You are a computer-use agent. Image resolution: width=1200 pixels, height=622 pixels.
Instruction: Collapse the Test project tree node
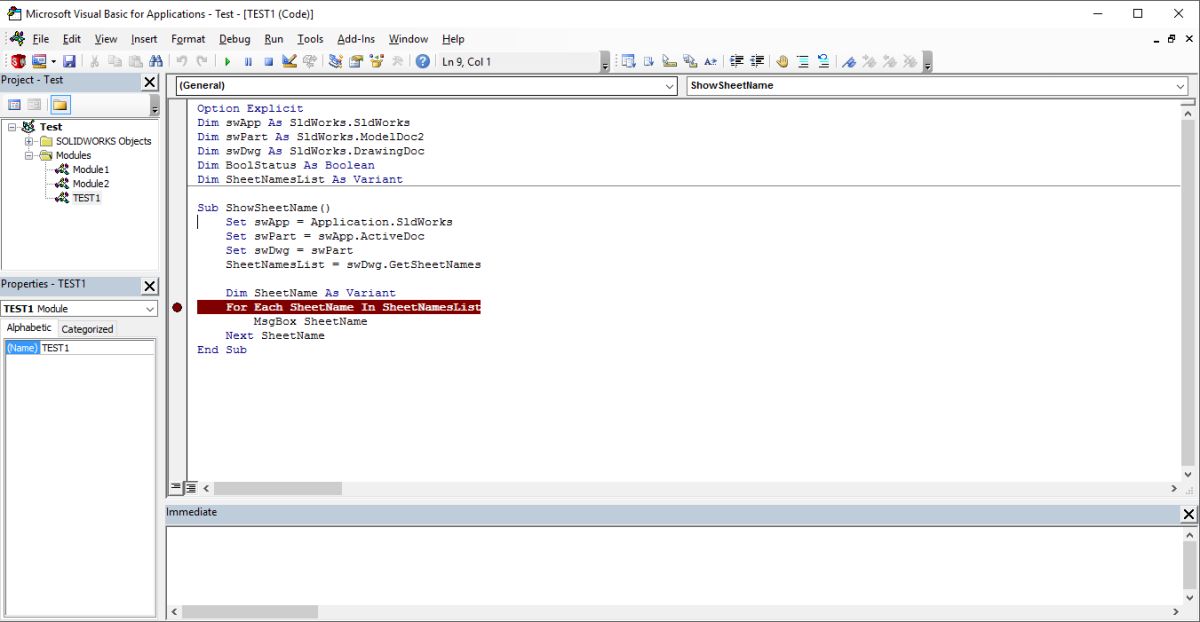pyautogui.click(x=12, y=127)
